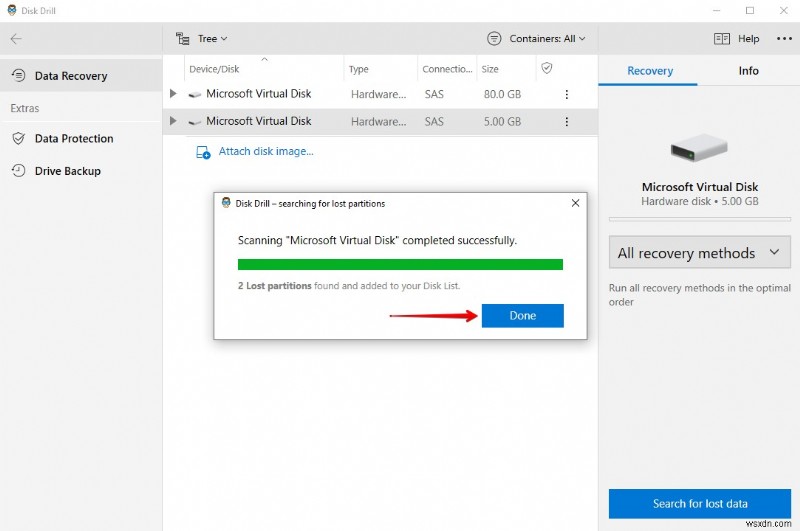Switch to the Info tab

(x=748, y=71)
